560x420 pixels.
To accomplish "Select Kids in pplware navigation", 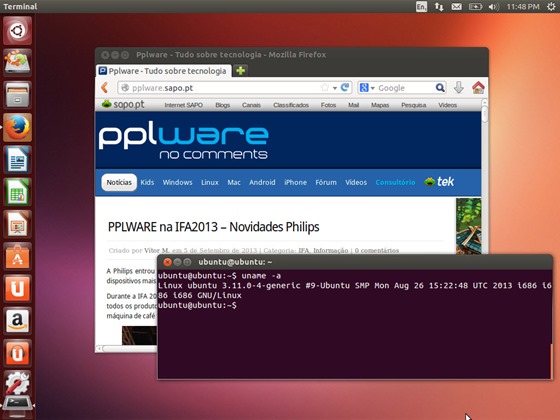I will [x=147, y=182].
